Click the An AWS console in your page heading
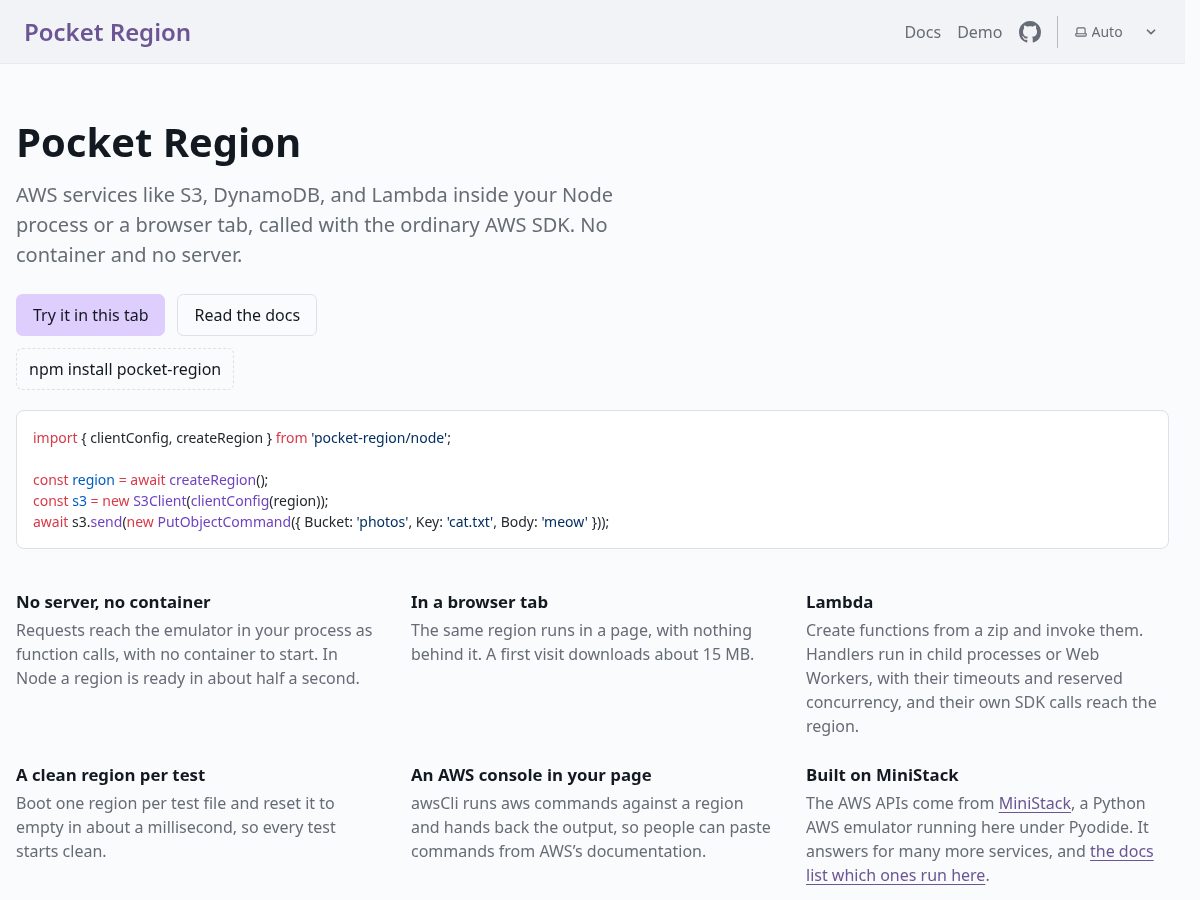1200x900 pixels. point(531,775)
